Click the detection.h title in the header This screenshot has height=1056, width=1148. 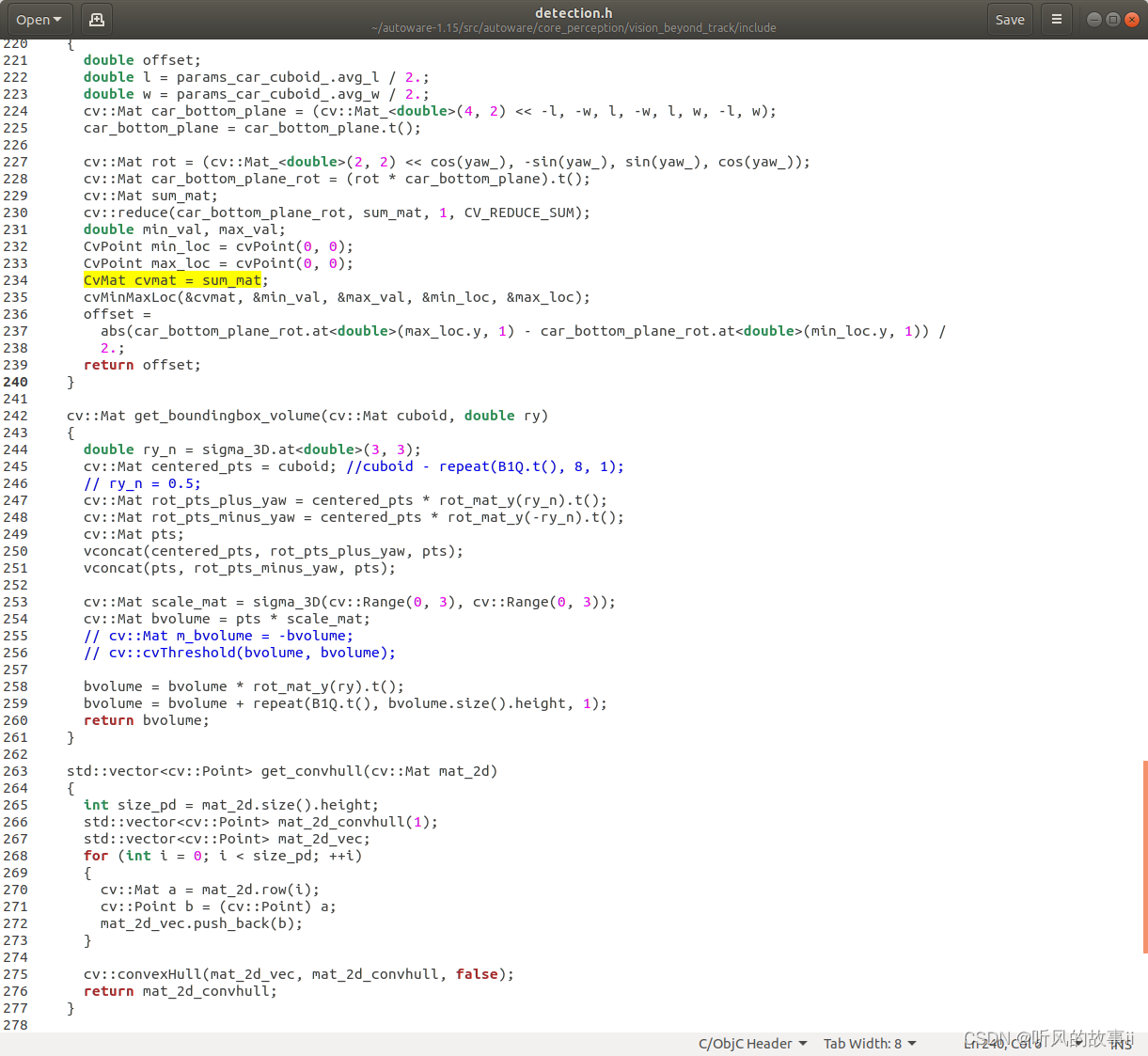(574, 11)
